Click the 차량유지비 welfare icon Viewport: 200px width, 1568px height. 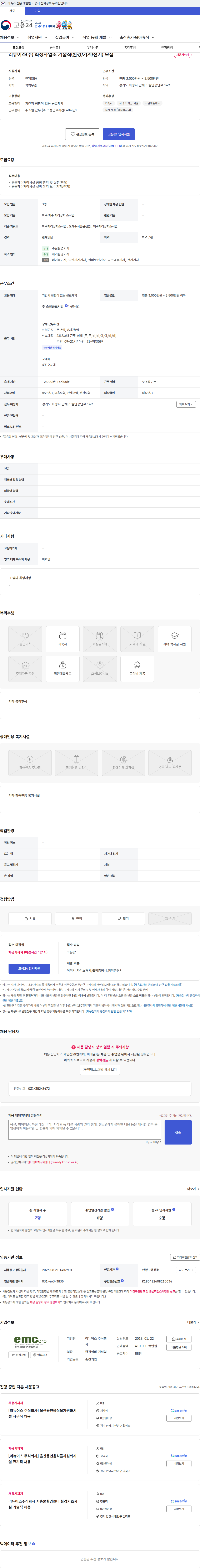(x=100, y=639)
